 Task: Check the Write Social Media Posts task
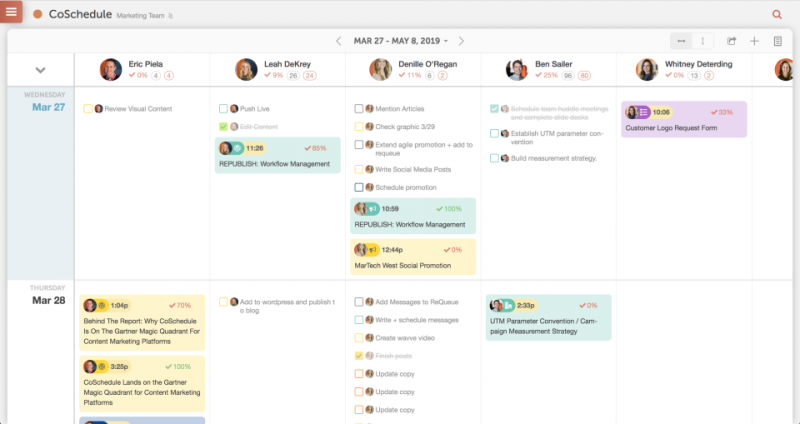pyautogui.click(x=359, y=169)
